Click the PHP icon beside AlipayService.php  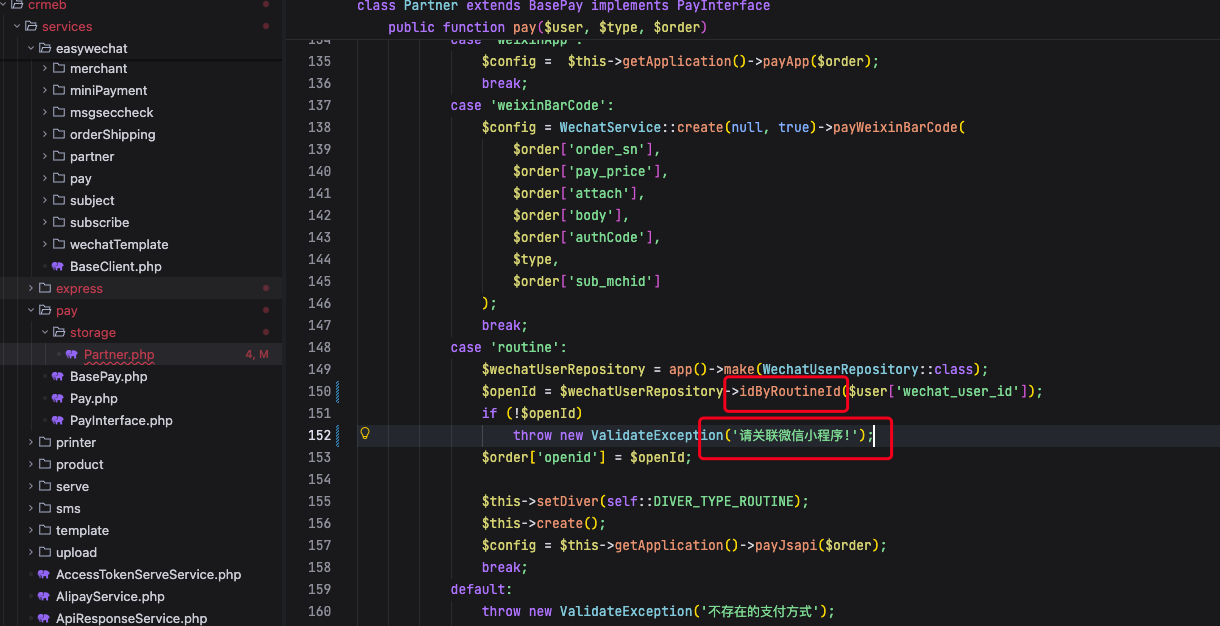click(x=44, y=596)
